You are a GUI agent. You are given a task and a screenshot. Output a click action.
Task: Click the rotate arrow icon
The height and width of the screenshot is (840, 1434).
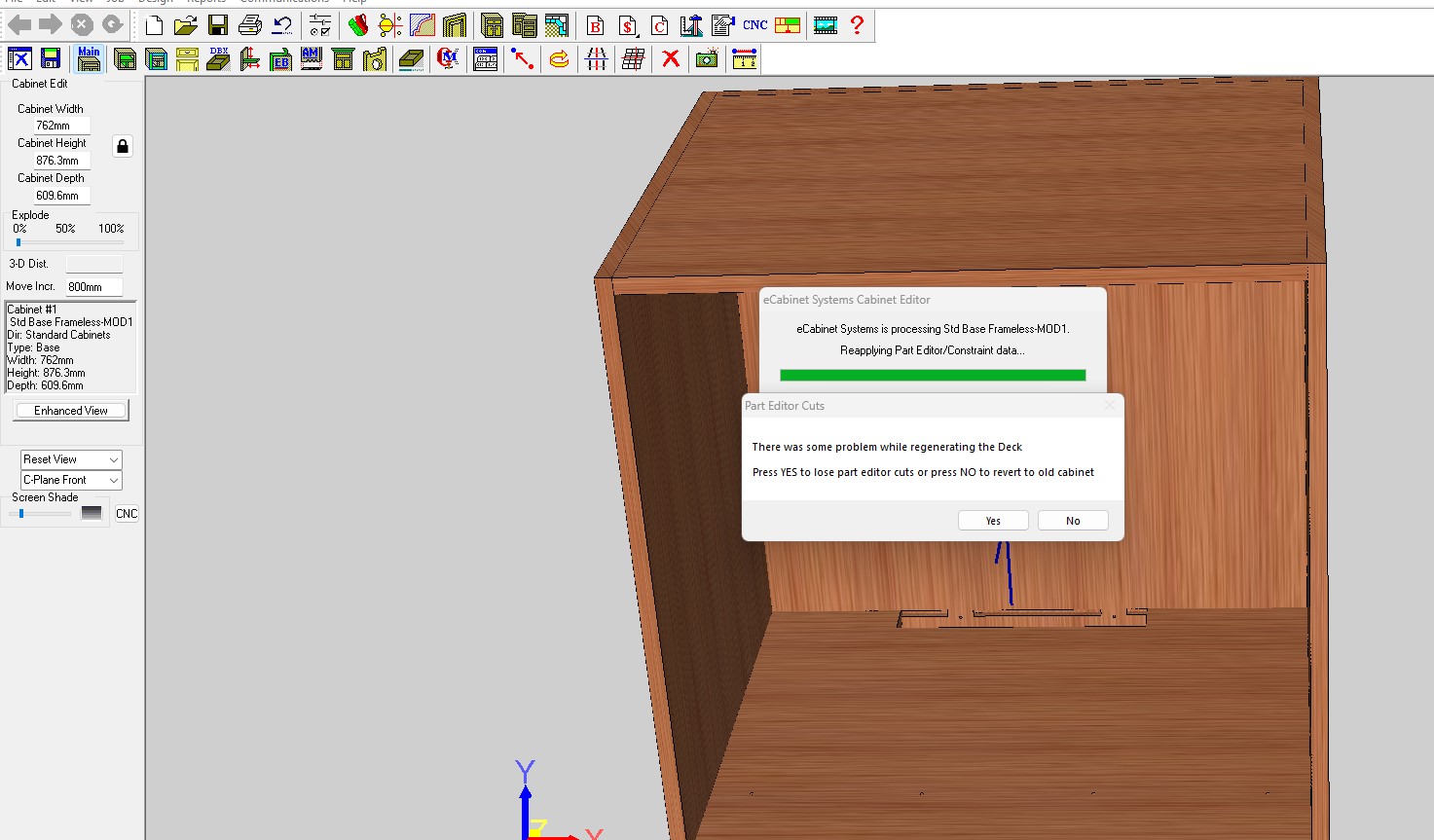coord(559,59)
